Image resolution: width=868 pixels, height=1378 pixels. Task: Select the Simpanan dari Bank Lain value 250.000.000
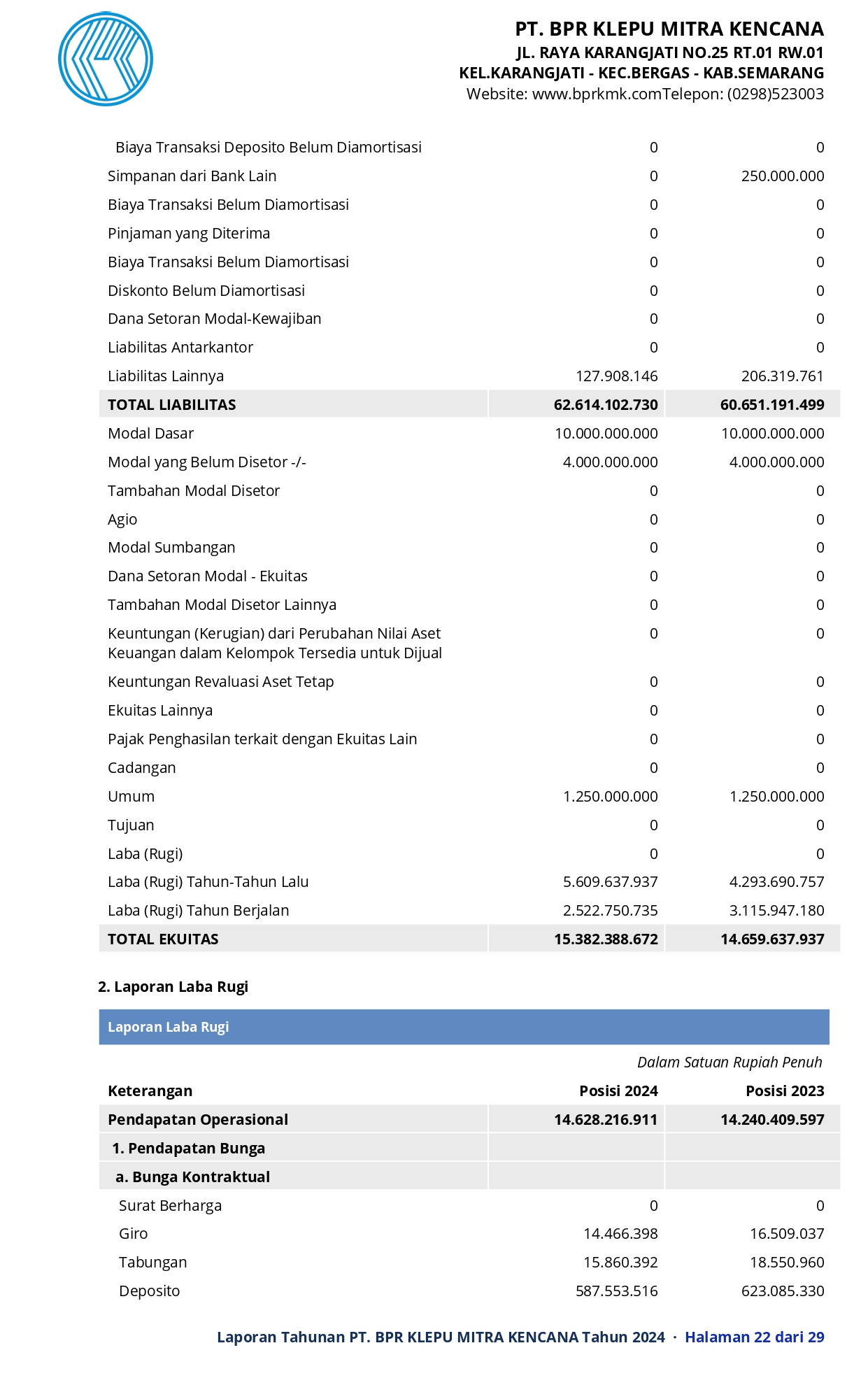tap(783, 176)
